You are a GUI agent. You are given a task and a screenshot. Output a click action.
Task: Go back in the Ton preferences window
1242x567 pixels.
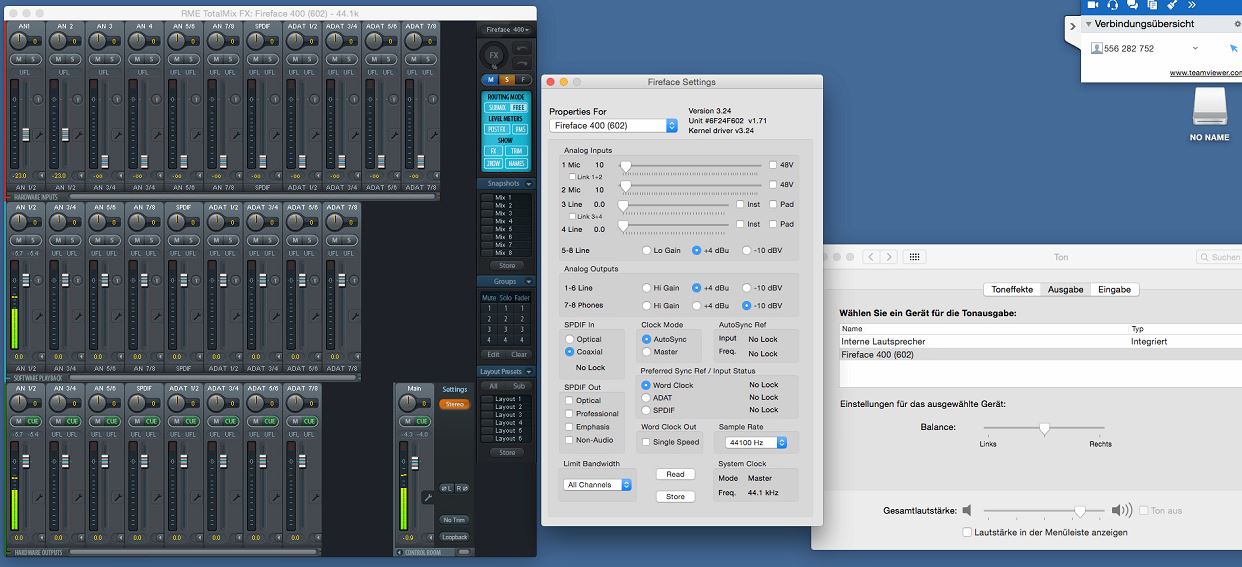point(869,257)
